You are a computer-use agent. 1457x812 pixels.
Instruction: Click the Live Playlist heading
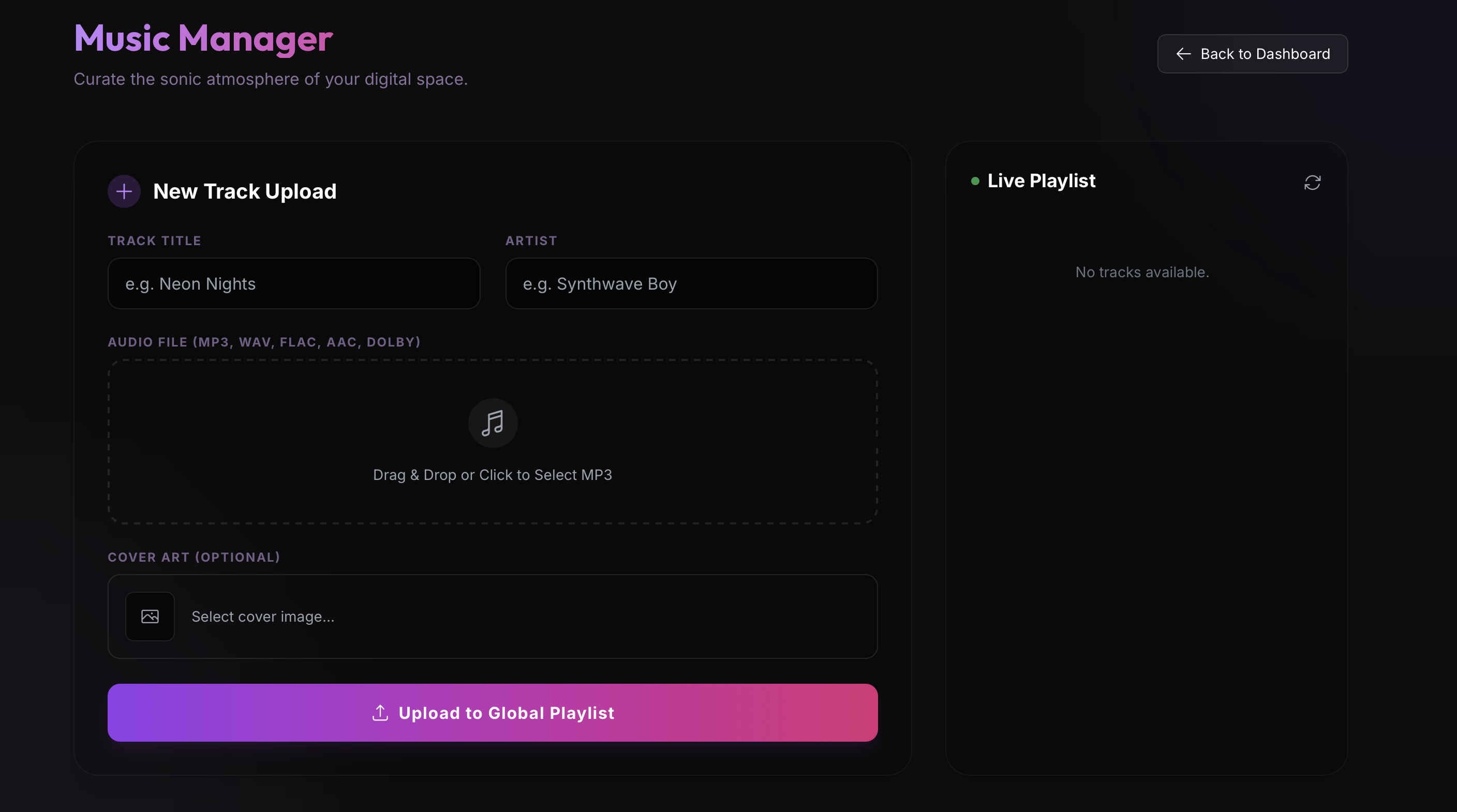[x=1042, y=181]
